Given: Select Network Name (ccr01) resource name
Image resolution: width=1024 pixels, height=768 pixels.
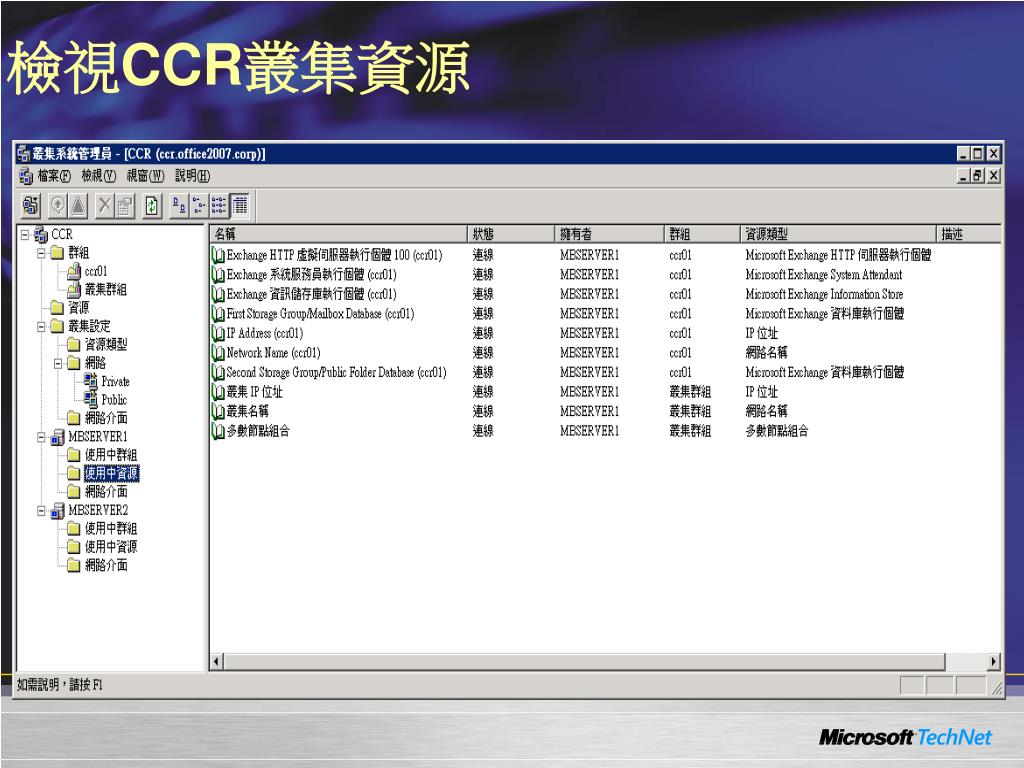Looking at the screenshot, I should point(273,353).
